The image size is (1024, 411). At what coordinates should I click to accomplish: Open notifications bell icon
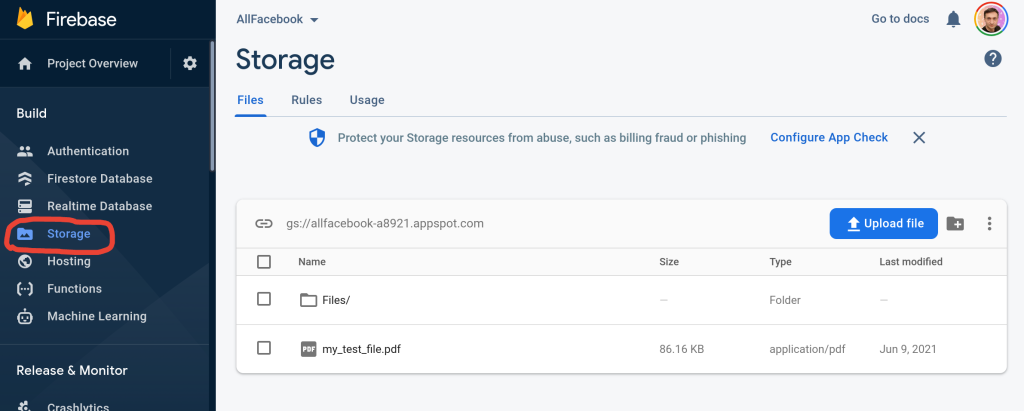pyautogui.click(x=953, y=19)
